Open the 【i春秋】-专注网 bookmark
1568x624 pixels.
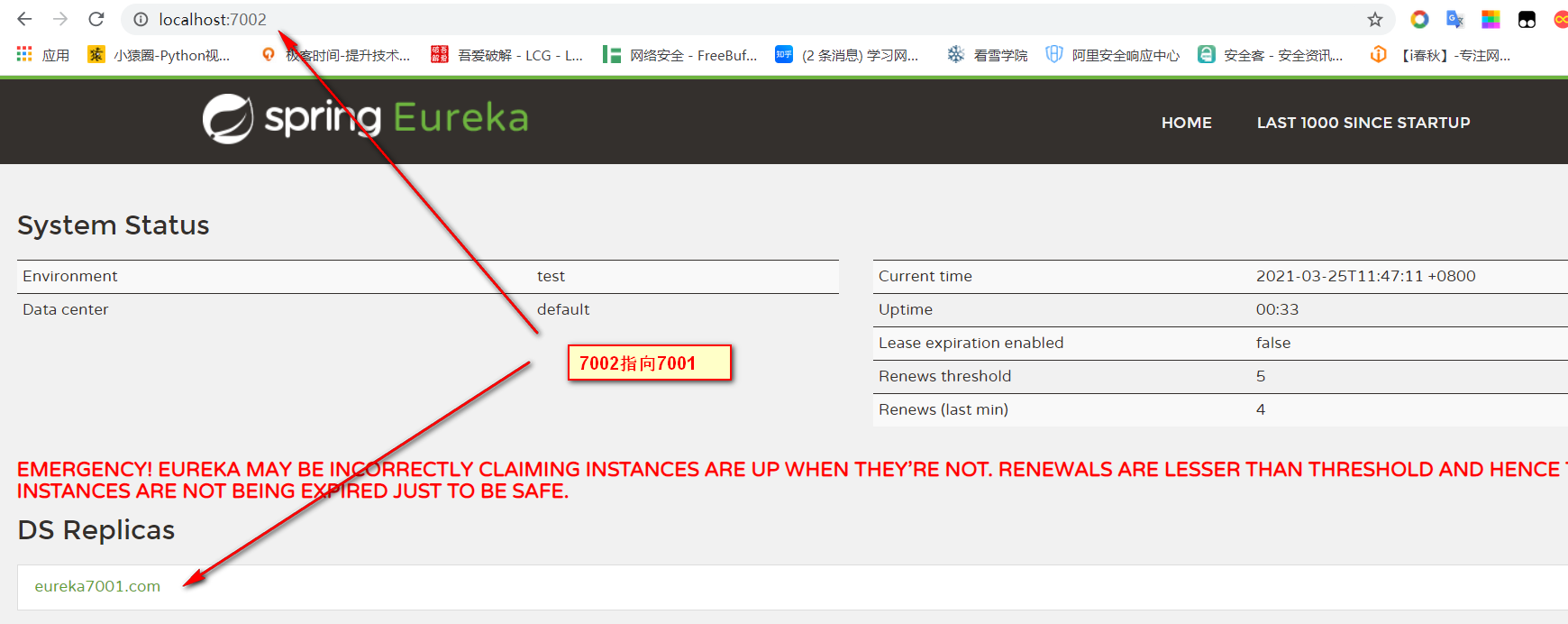(x=1440, y=55)
